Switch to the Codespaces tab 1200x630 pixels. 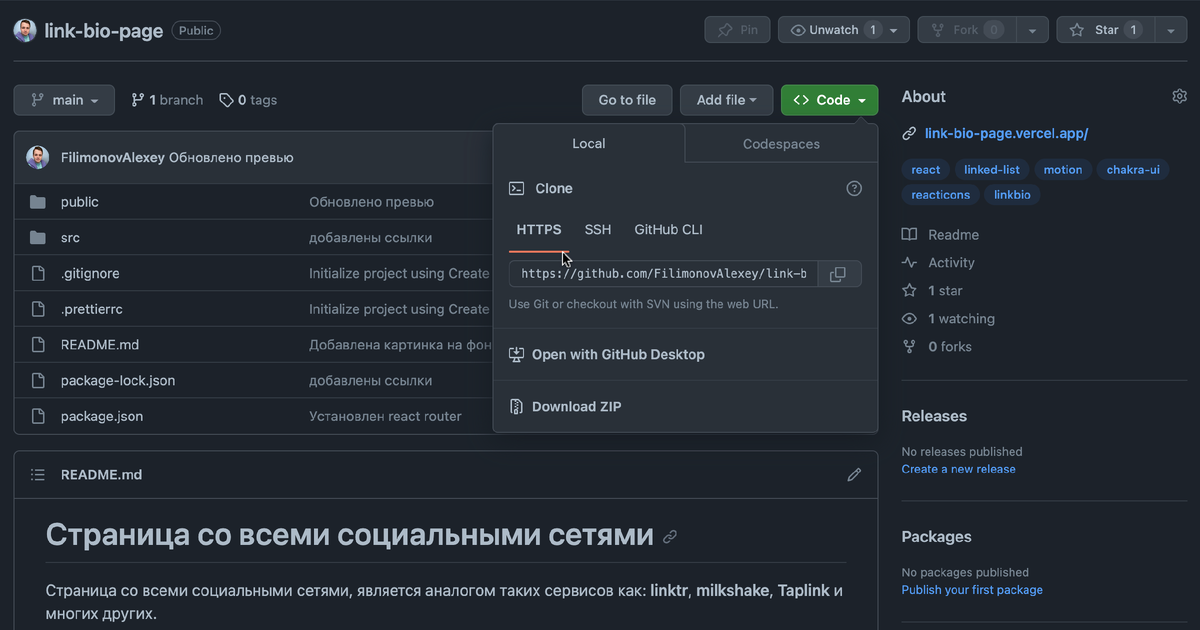coord(781,144)
